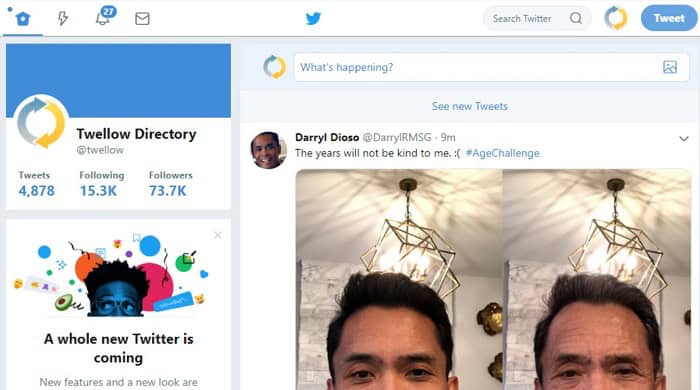Open Darryl Dioso's profile picture
The width and height of the screenshot is (700, 390).
pos(268,150)
